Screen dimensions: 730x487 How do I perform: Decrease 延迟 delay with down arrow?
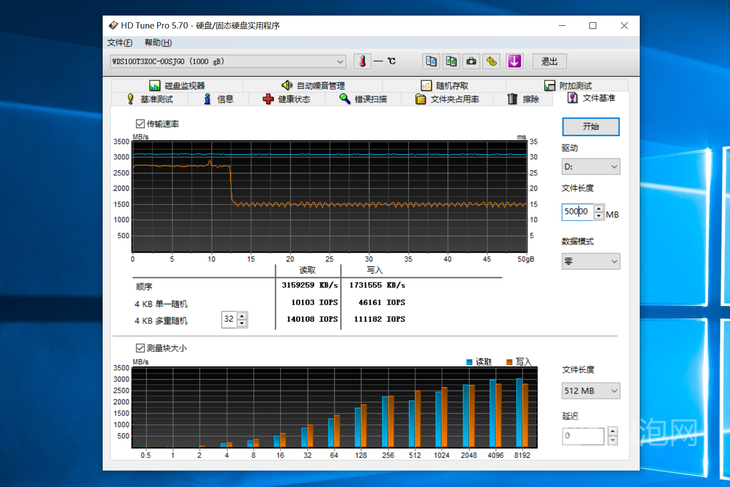coord(613,440)
